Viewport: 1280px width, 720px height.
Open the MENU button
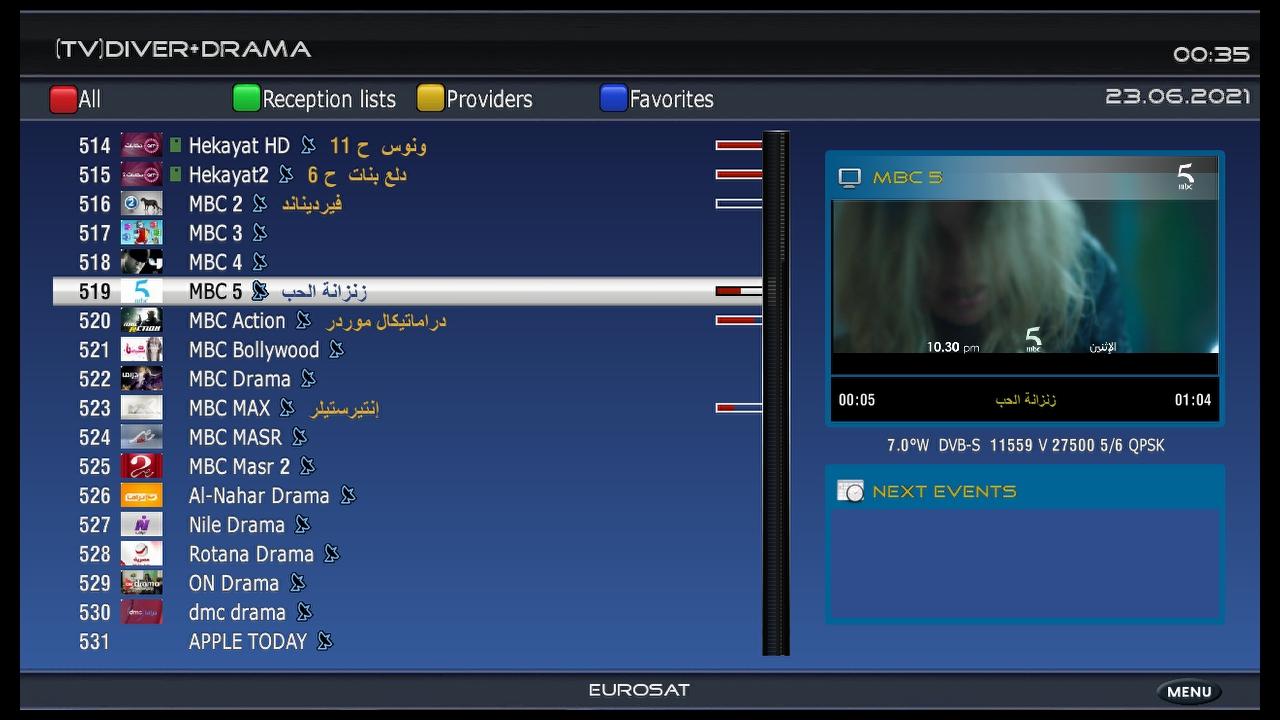click(x=1189, y=692)
